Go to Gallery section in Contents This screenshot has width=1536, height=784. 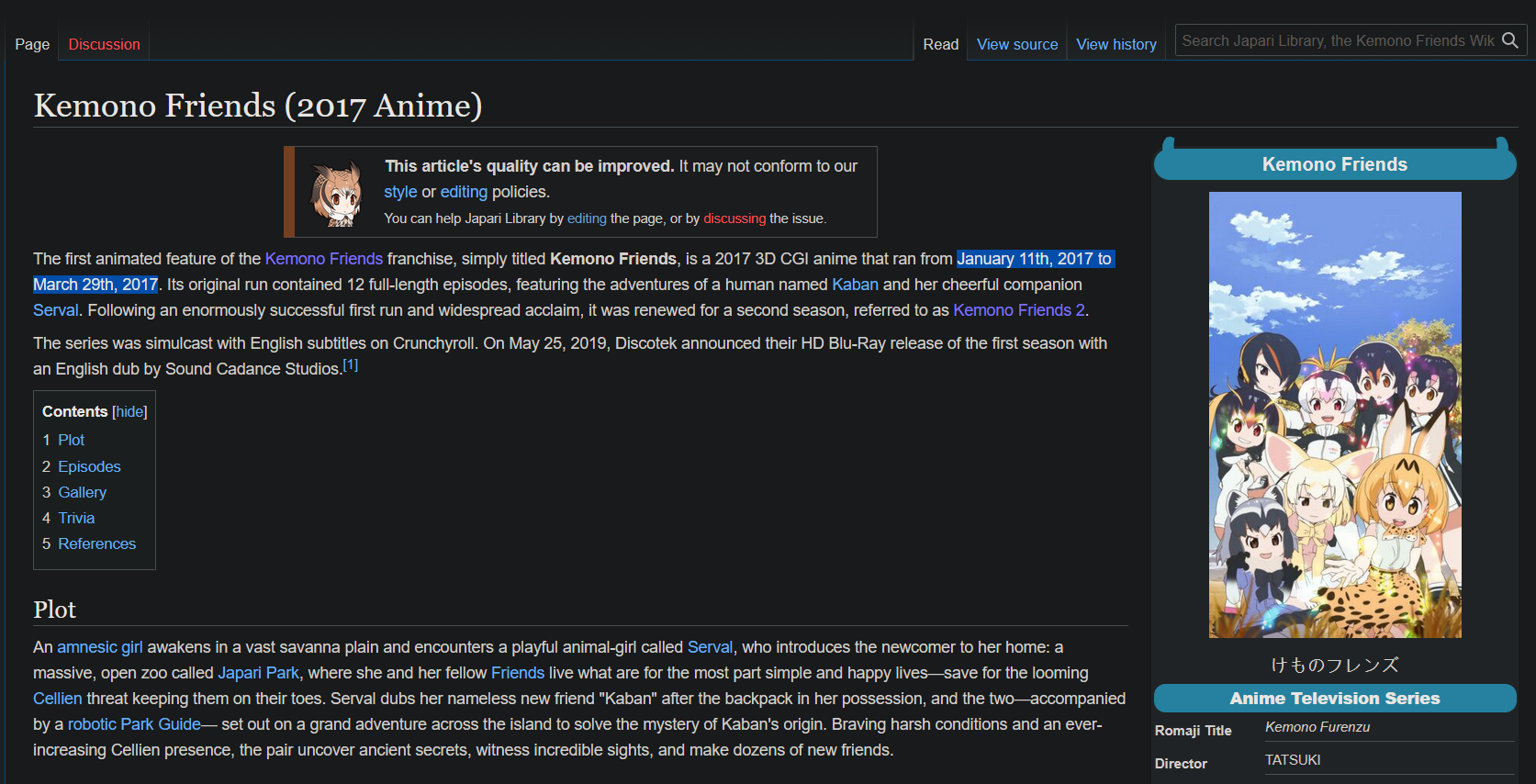pos(82,492)
